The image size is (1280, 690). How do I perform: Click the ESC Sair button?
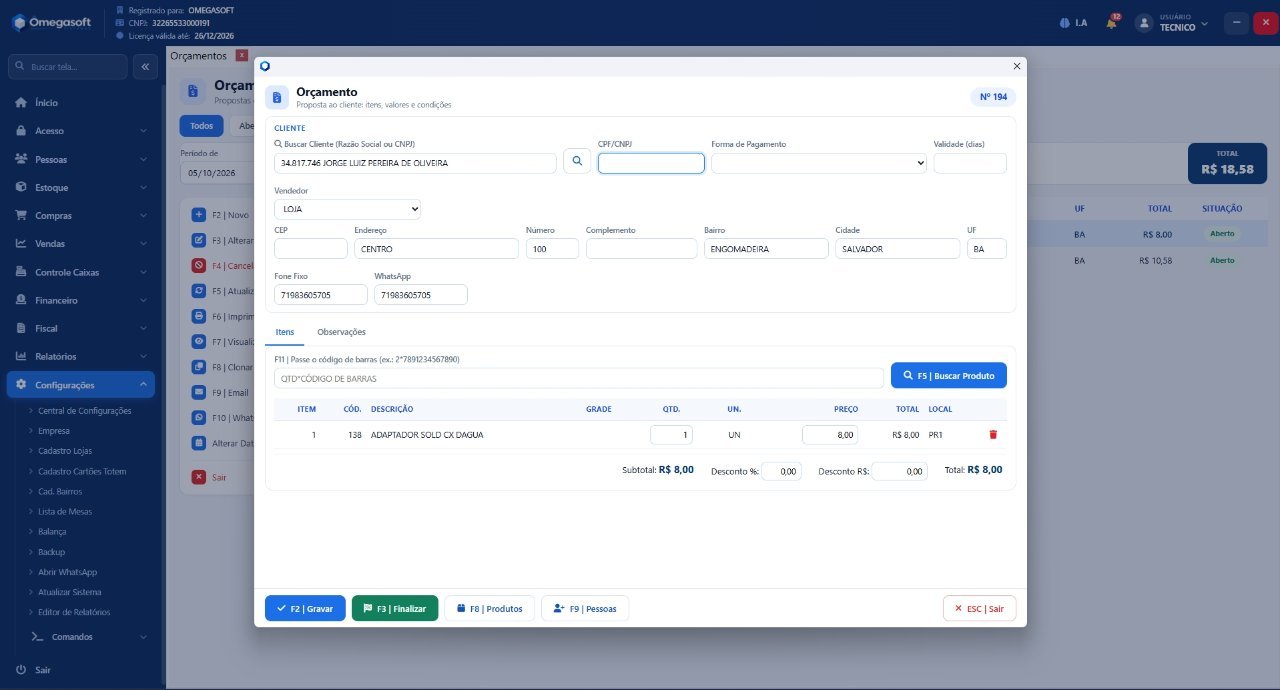coord(979,608)
